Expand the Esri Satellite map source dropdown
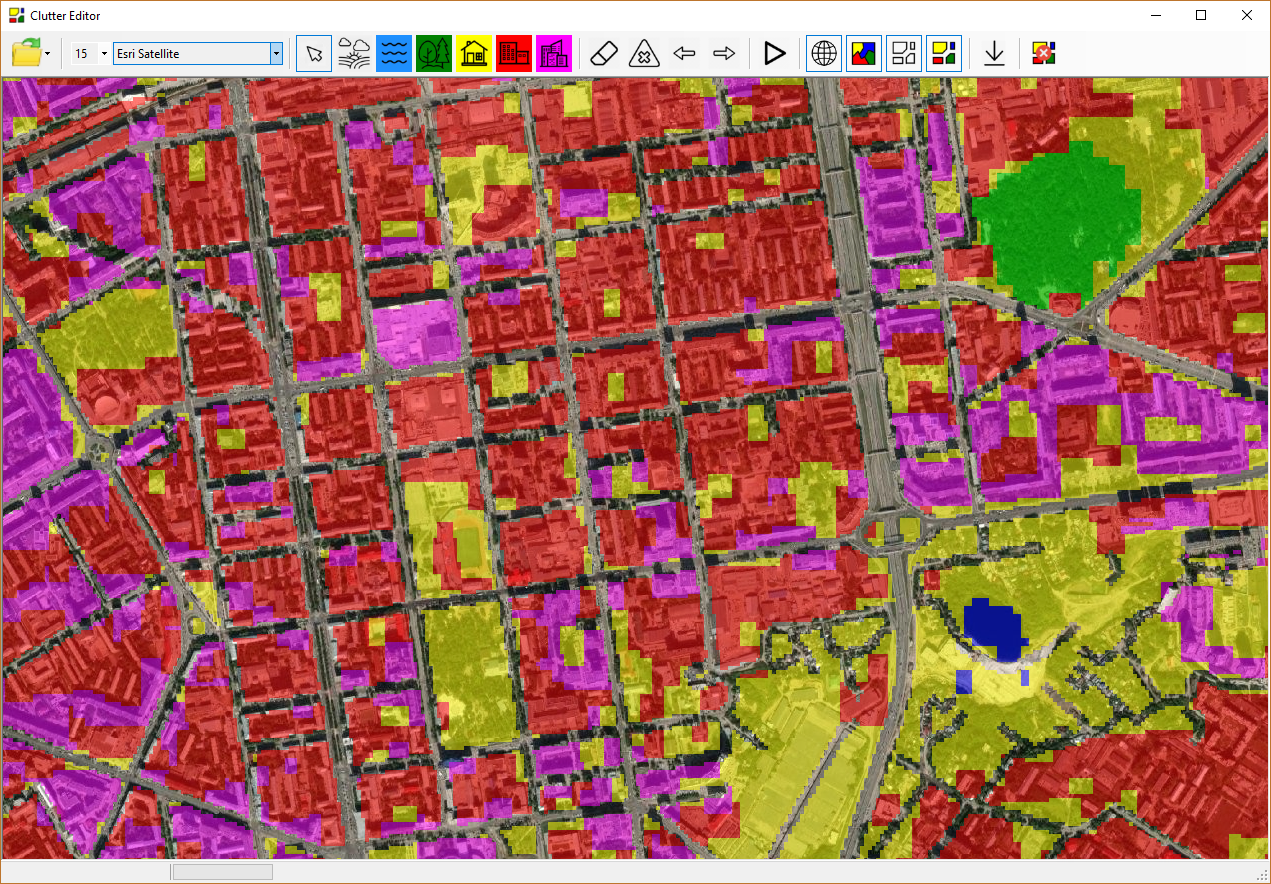This screenshot has height=884, width=1271. coord(276,54)
